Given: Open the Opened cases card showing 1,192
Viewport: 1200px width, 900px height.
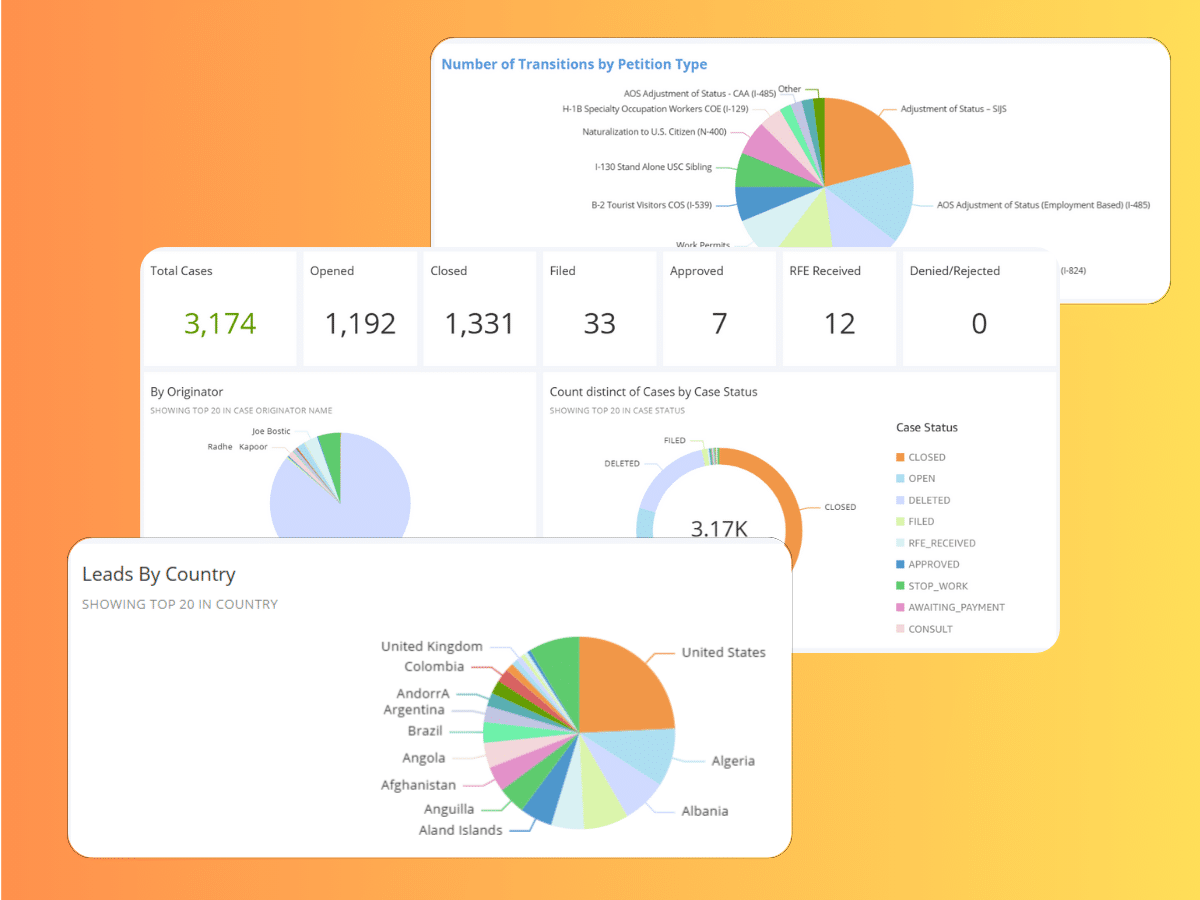Looking at the screenshot, I should pyautogui.click(x=360, y=324).
